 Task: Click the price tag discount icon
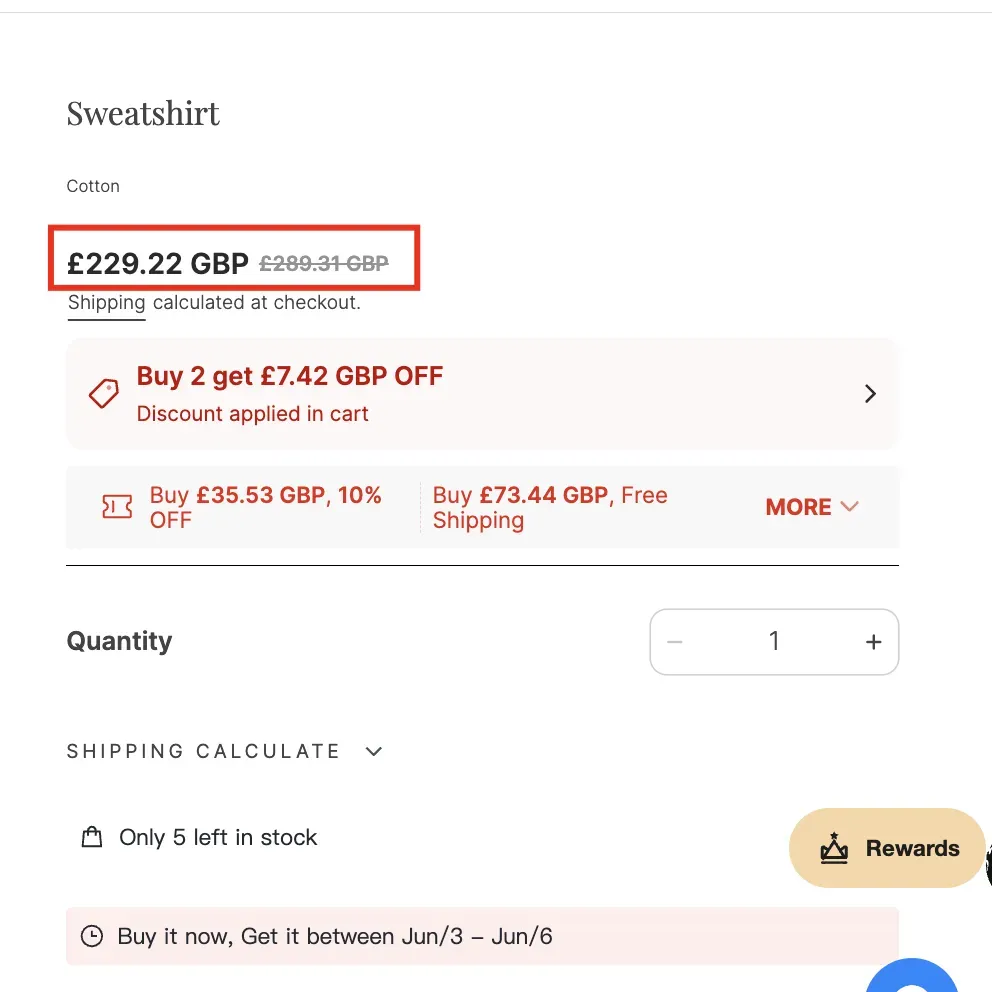point(103,394)
